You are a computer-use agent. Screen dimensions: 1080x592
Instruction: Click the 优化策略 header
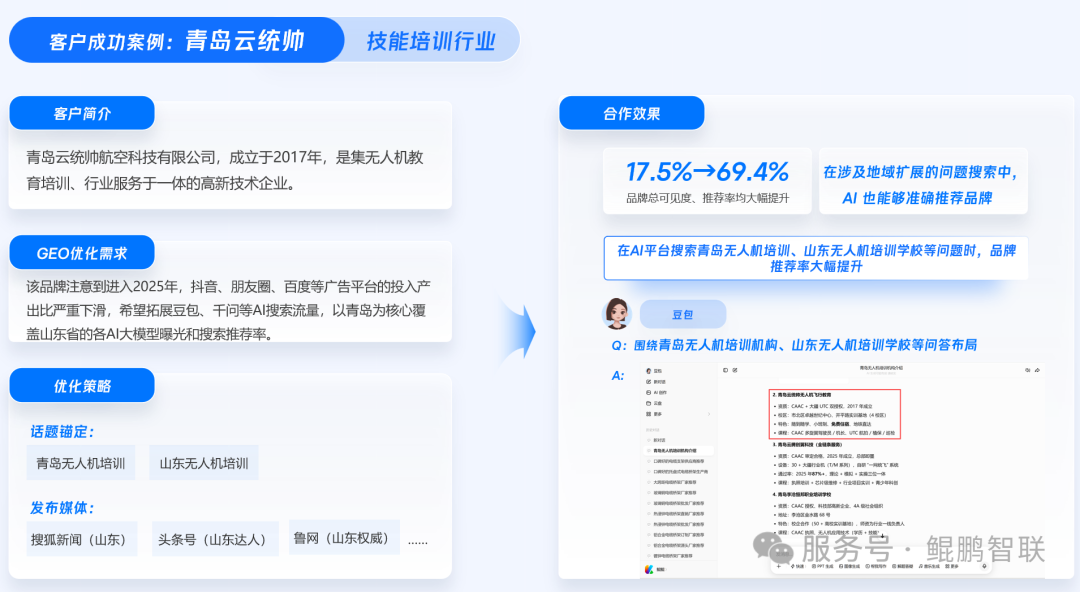point(82,386)
